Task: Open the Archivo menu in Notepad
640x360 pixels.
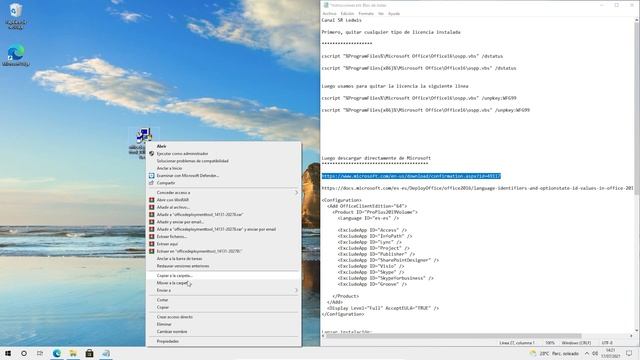Action: click(329, 14)
